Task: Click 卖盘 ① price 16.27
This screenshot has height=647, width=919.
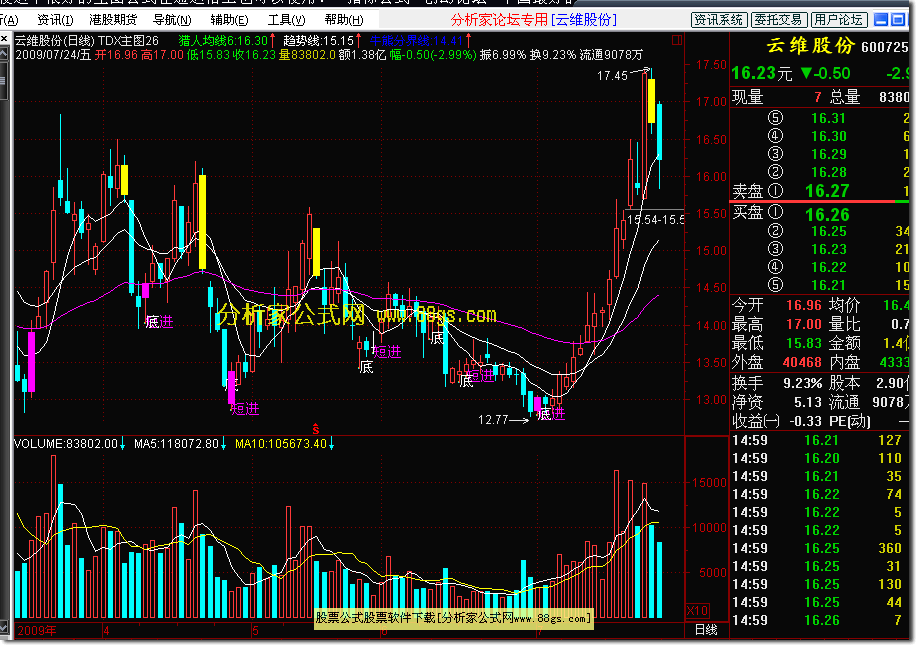Action: point(826,191)
